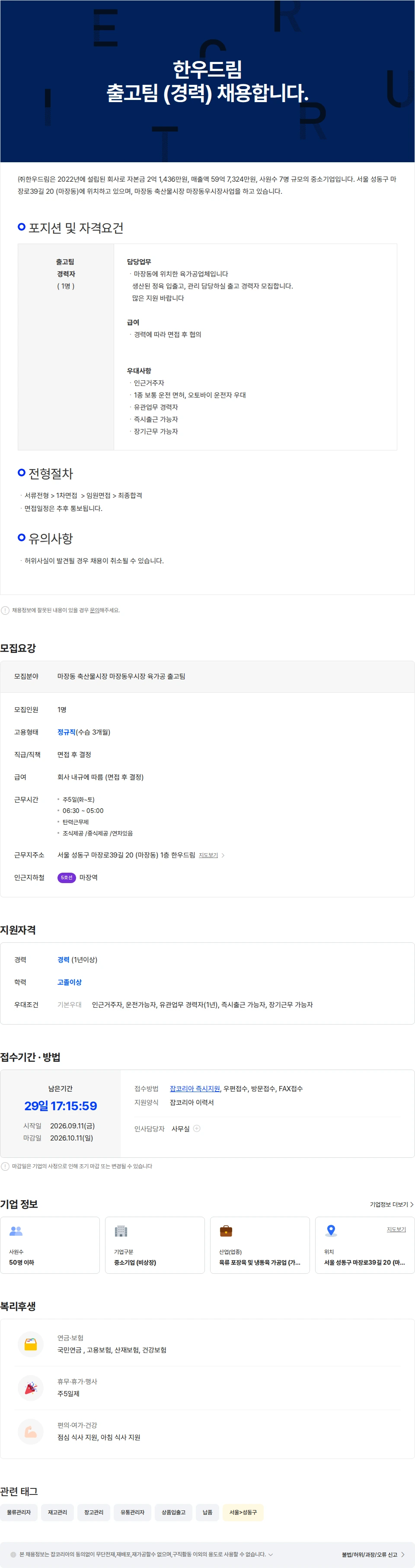The image size is (415, 1568).
Task: Click 경력 experience requirement link
Action: 63,960
